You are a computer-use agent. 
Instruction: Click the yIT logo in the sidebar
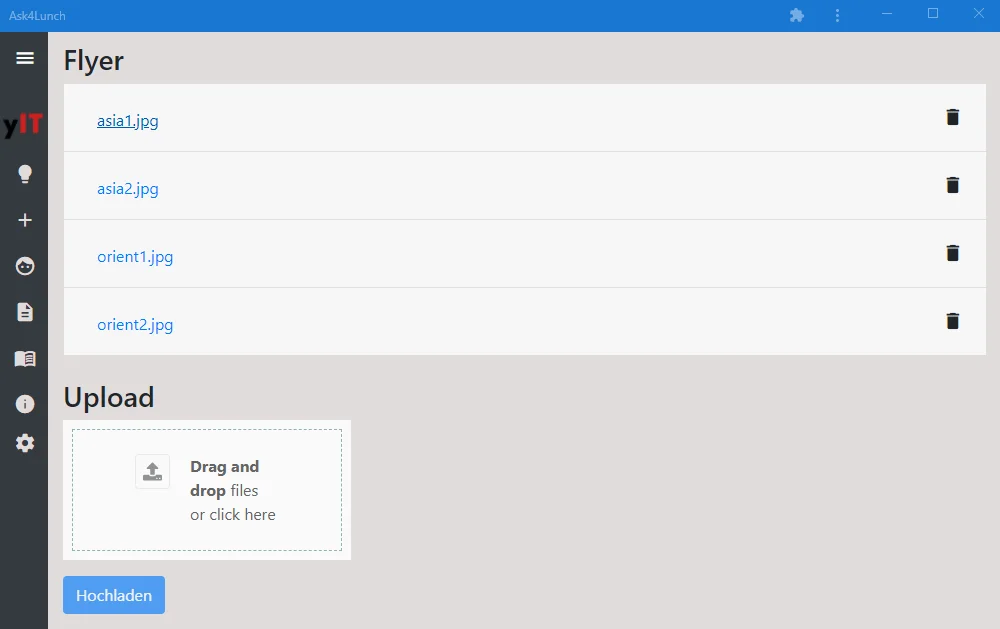tap(23, 125)
